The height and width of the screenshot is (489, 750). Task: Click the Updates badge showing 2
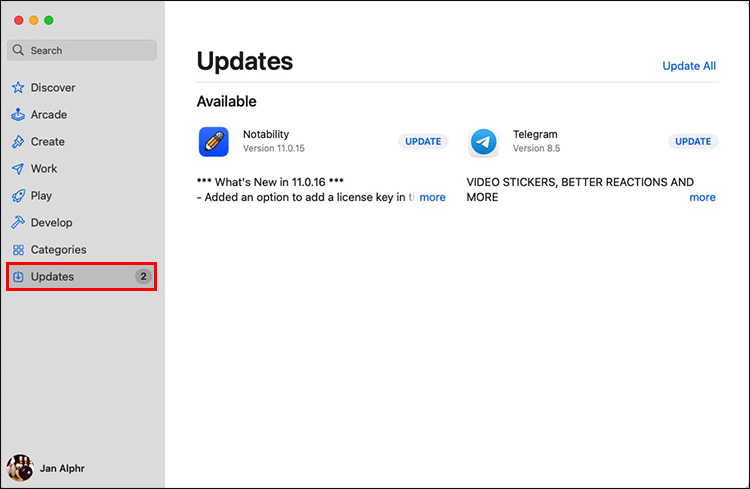click(143, 277)
